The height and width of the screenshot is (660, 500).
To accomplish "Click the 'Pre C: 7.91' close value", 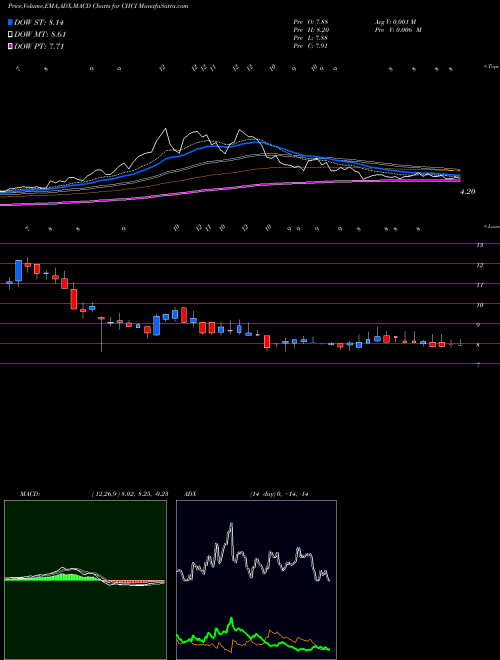I will 311,46.
